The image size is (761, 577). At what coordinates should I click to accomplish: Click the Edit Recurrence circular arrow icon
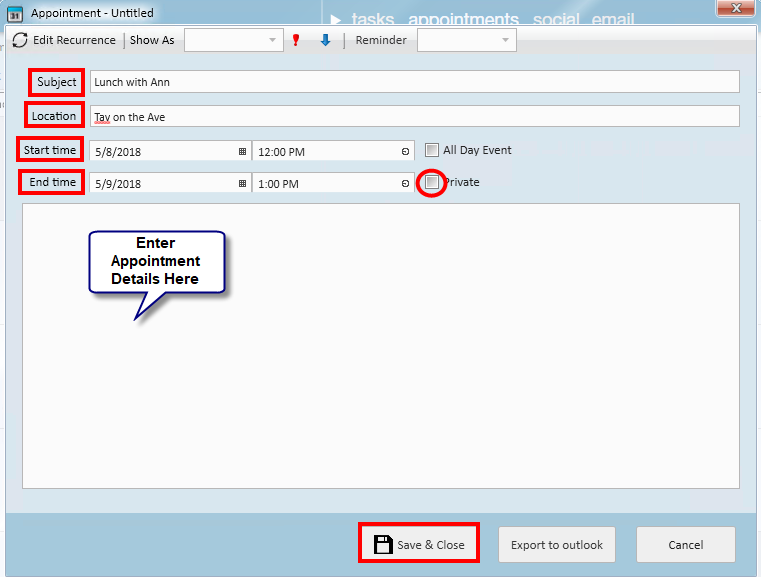tap(20, 40)
